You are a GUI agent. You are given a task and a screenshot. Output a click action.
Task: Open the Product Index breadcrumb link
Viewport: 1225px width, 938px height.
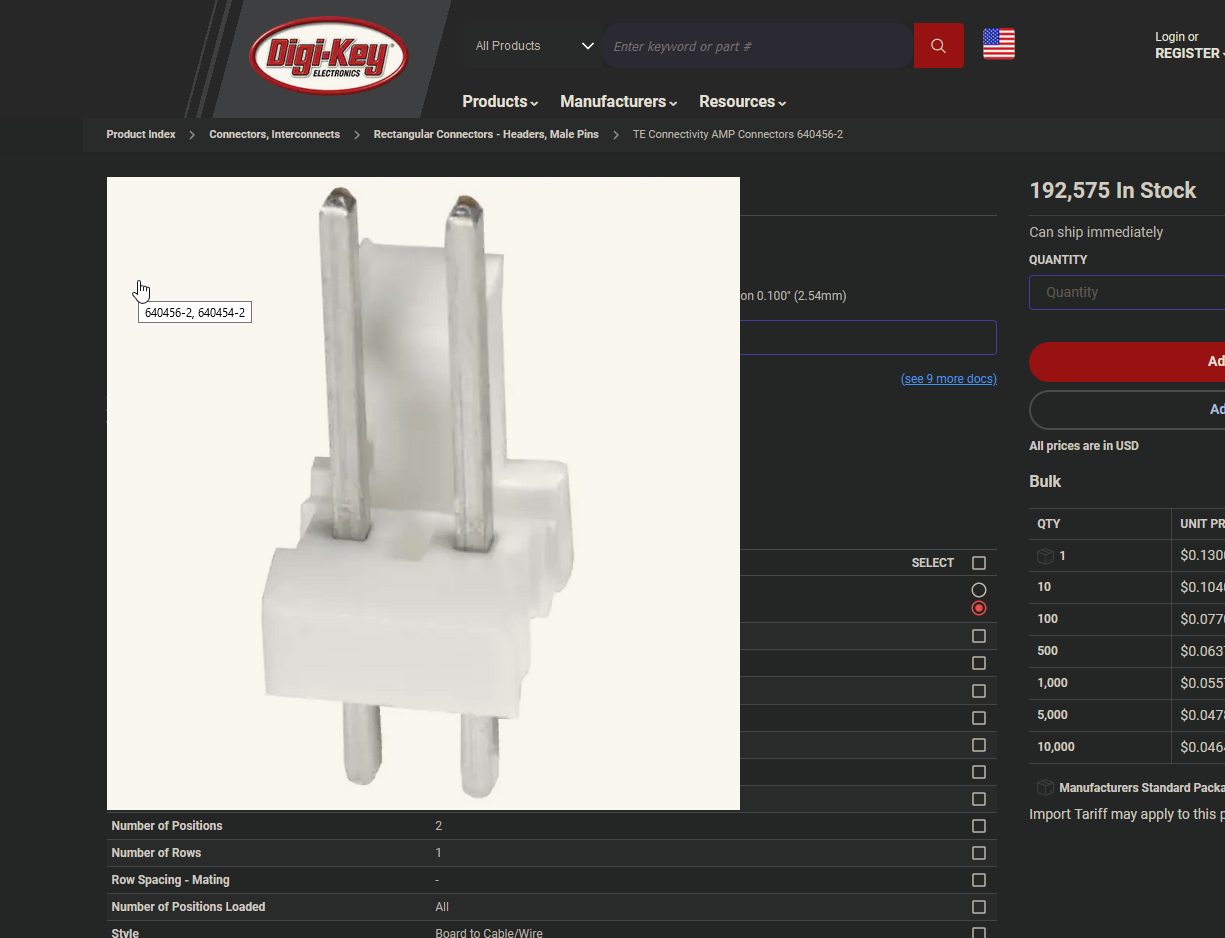[141, 134]
